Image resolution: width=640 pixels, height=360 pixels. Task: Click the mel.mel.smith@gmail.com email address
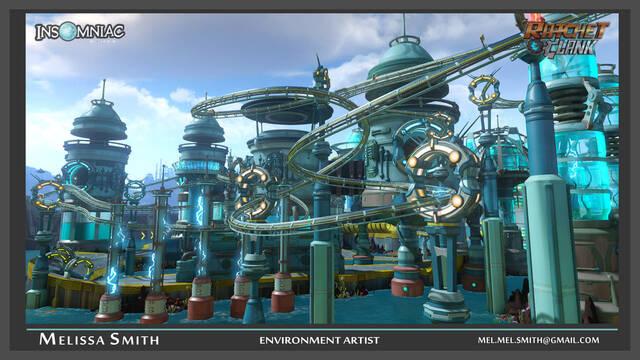(538, 340)
